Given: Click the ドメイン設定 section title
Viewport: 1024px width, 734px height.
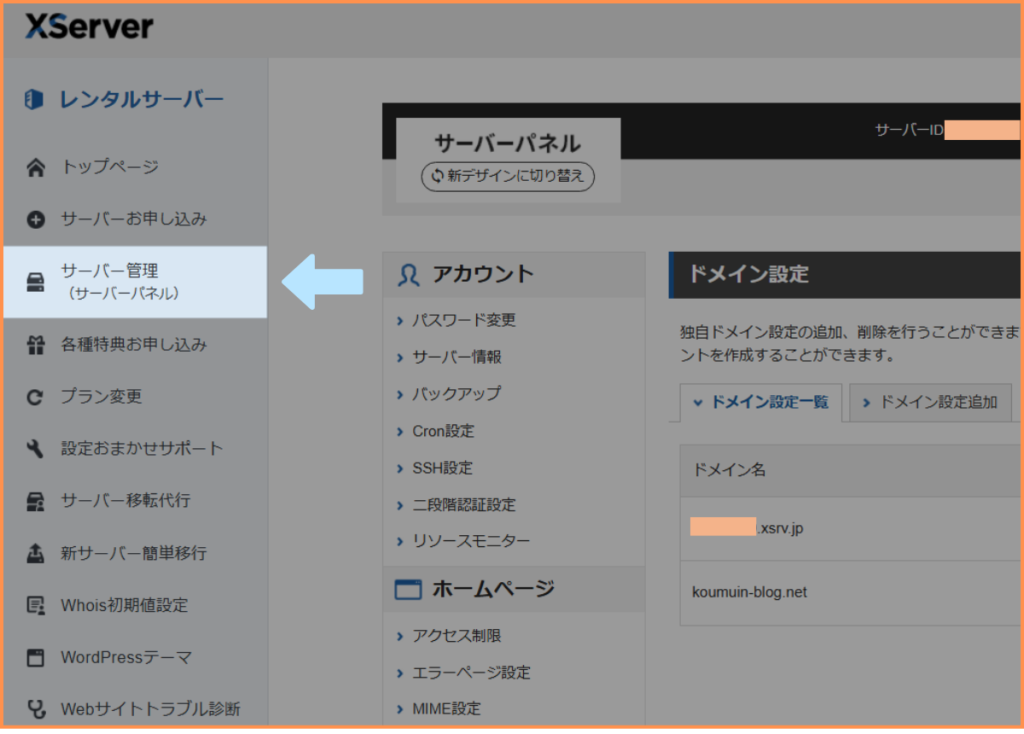Looking at the screenshot, I should [748, 275].
